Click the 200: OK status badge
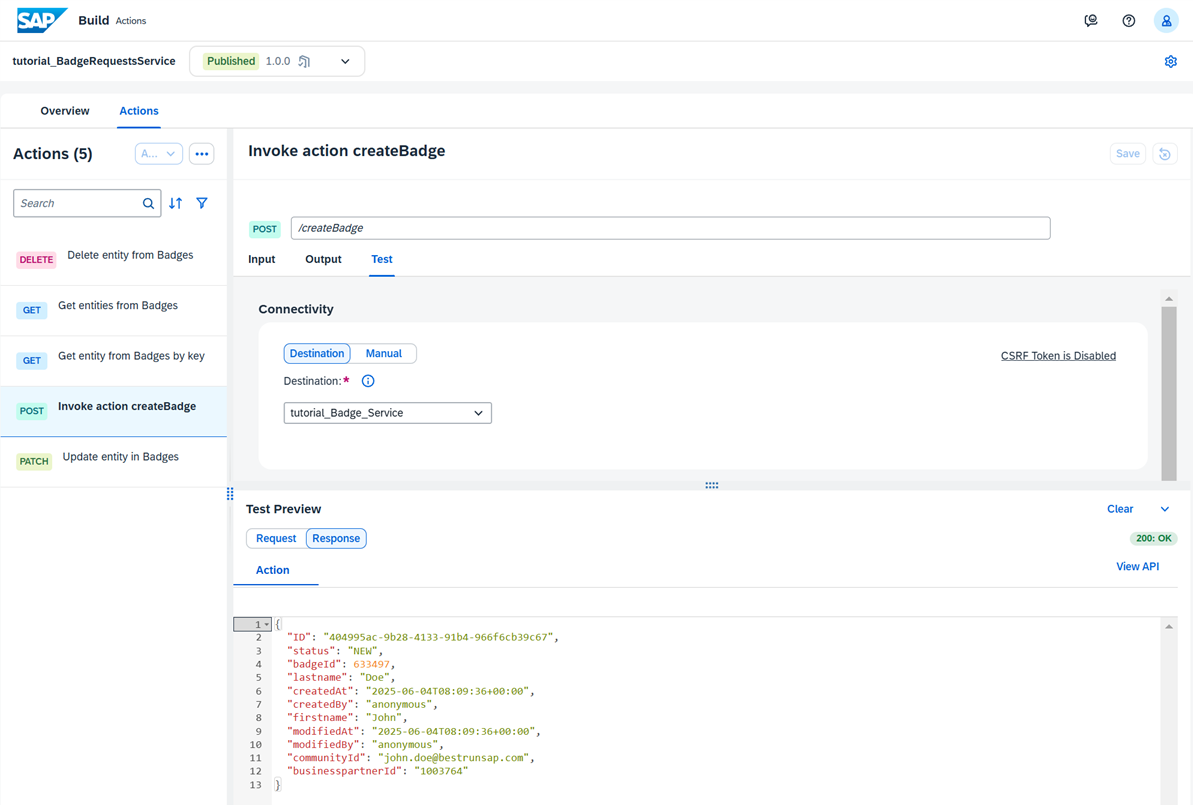 click(1153, 539)
